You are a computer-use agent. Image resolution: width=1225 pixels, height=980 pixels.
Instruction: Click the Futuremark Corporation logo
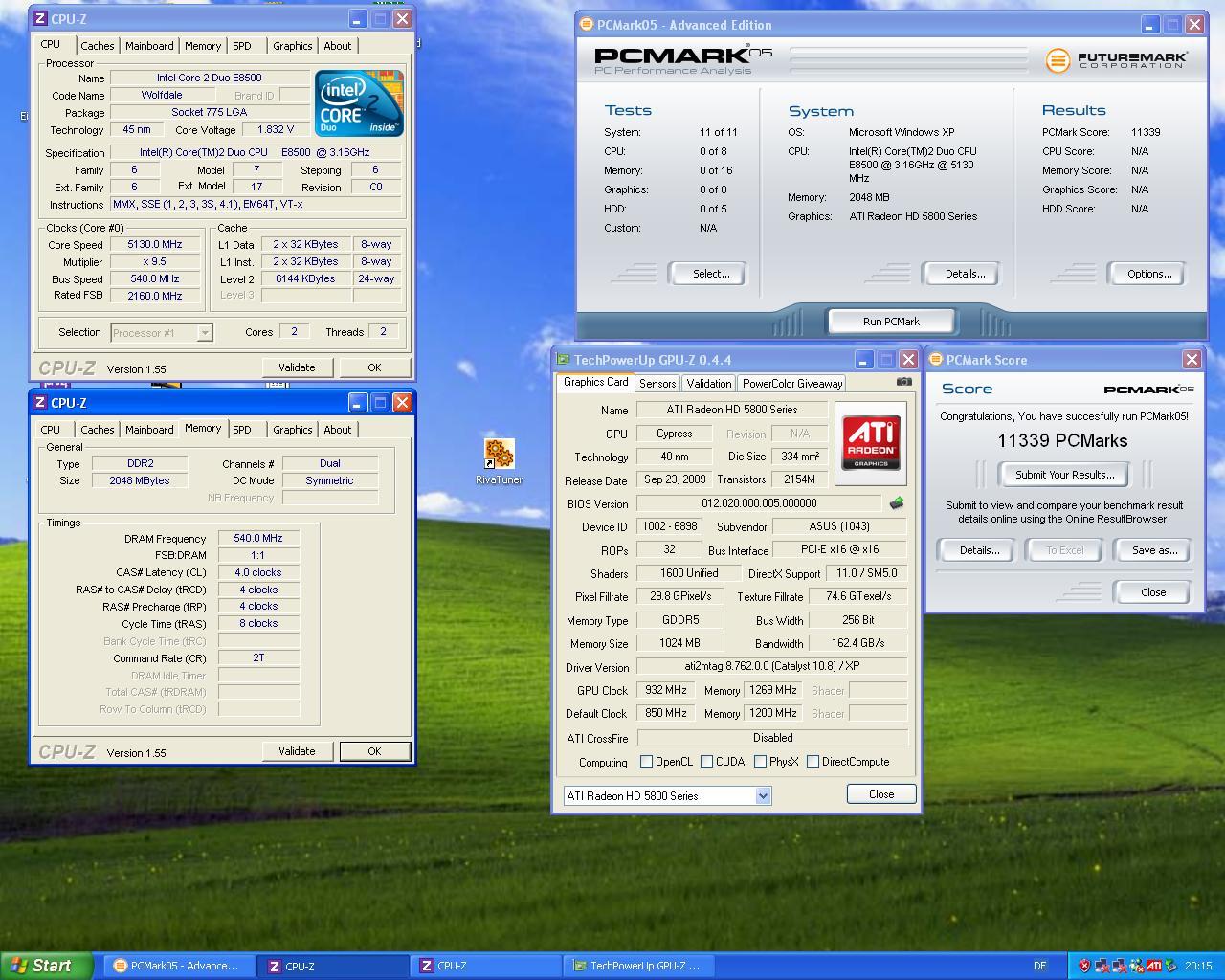pyautogui.click(x=1116, y=60)
